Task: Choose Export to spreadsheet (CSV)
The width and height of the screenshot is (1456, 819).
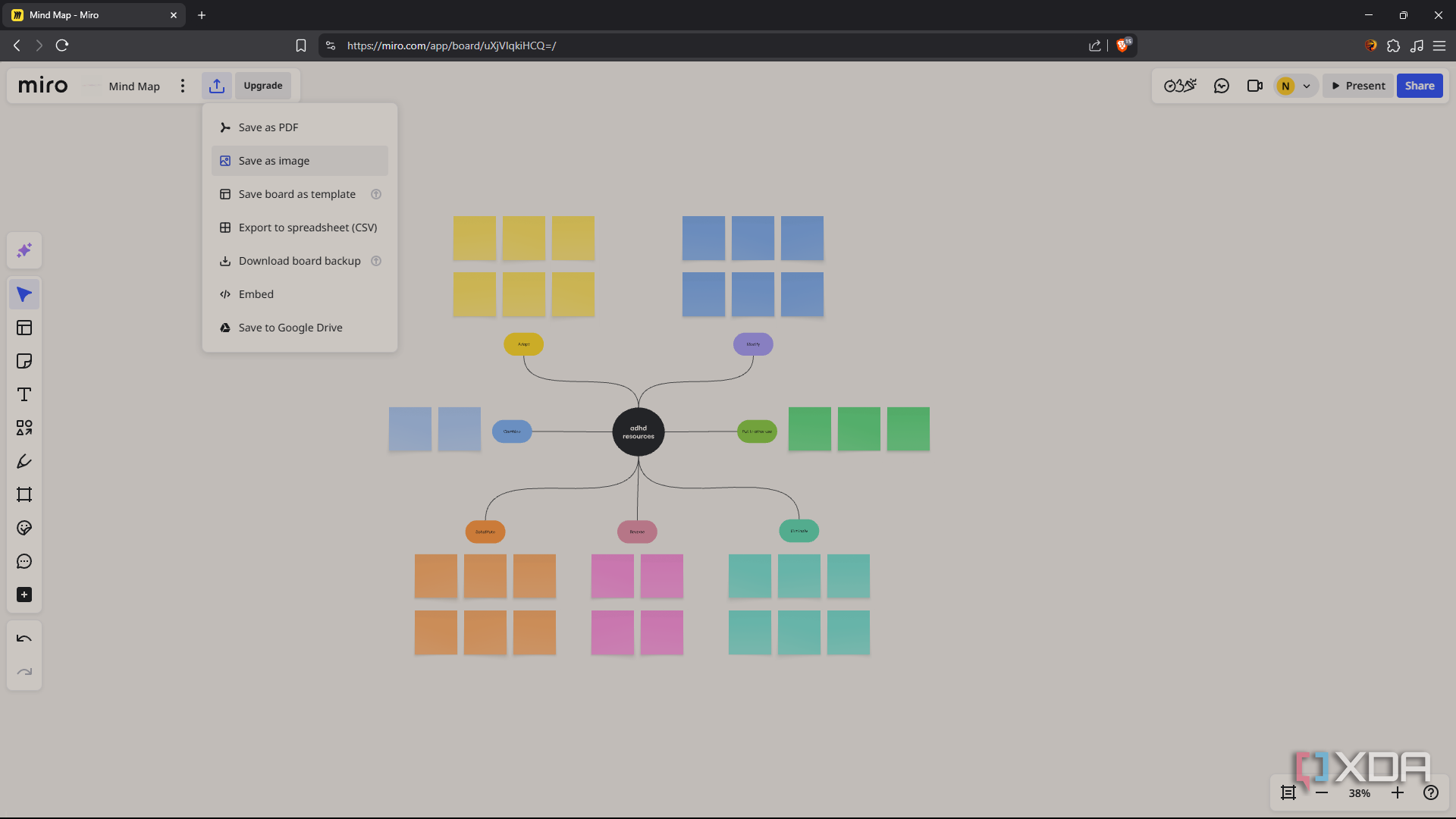Action: point(307,227)
